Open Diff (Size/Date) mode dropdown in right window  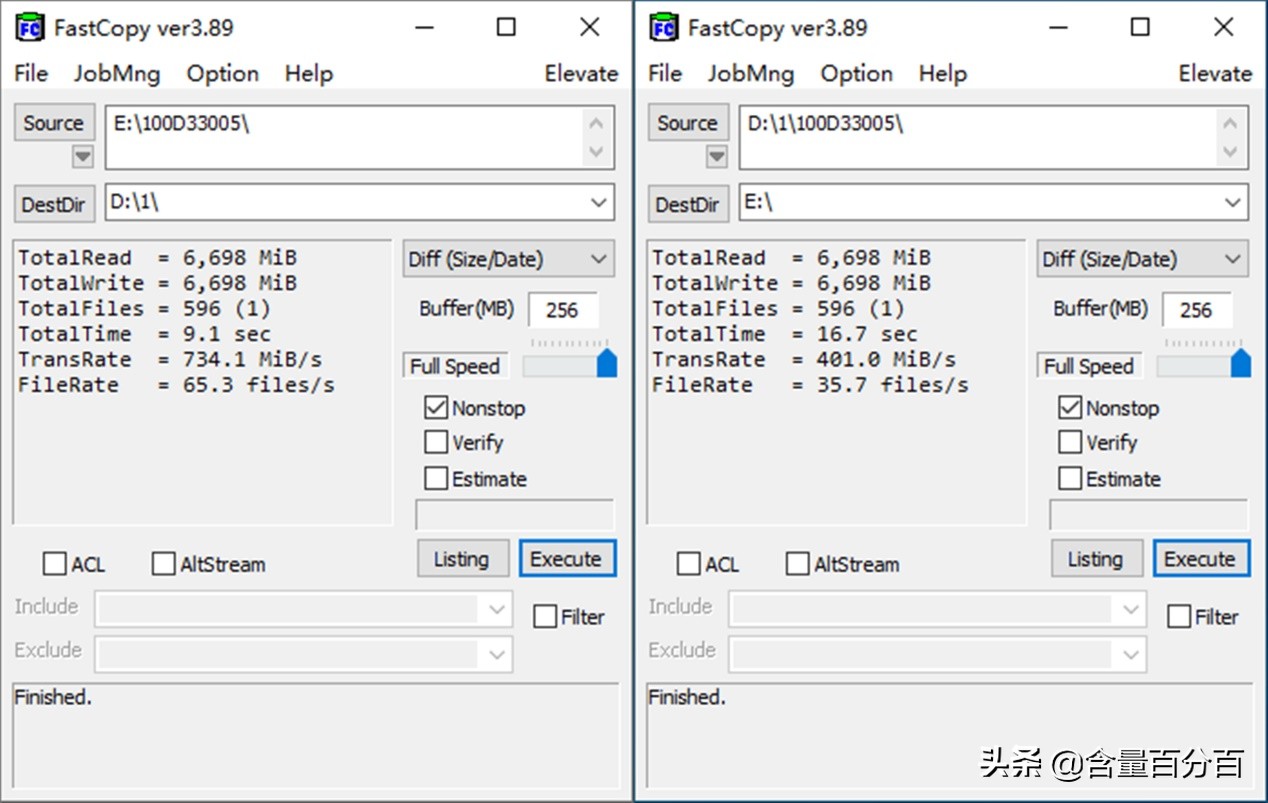click(x=1143, y=259)
